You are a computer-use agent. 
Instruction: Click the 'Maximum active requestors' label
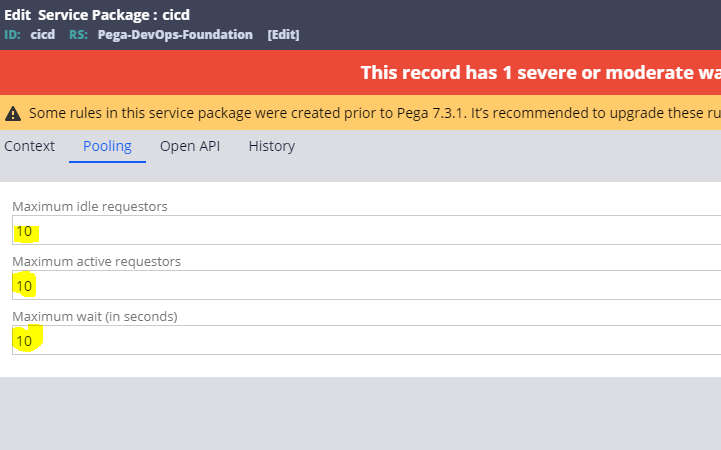(97, 262)
